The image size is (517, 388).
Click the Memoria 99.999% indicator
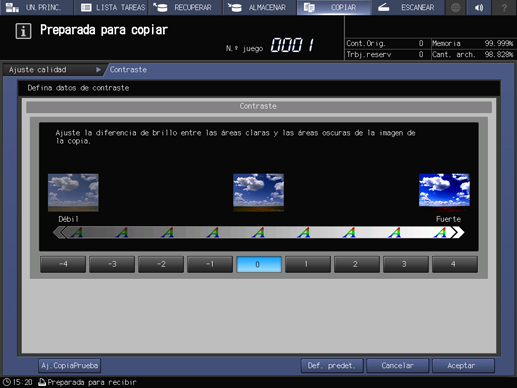[x=473, y=43]
